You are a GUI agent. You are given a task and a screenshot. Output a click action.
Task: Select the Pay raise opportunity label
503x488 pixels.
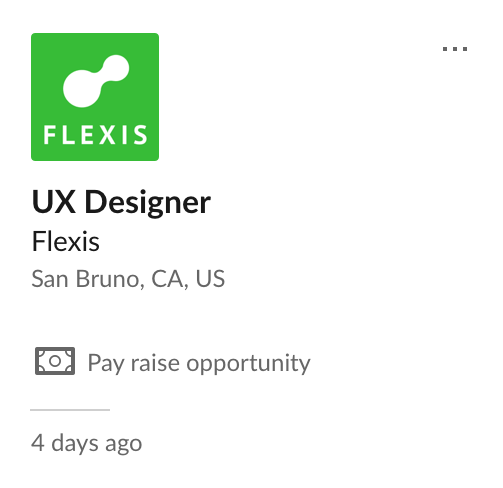[x=199, y=363]
